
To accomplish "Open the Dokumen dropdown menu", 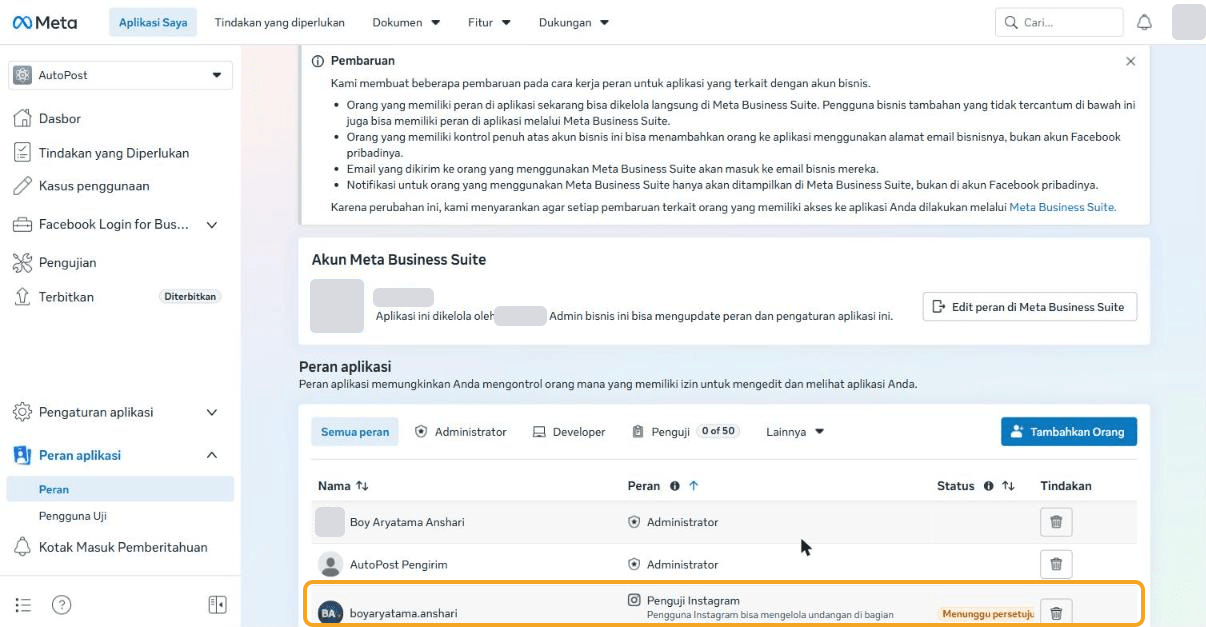I will pyautogui.click(x=406, y=22).
